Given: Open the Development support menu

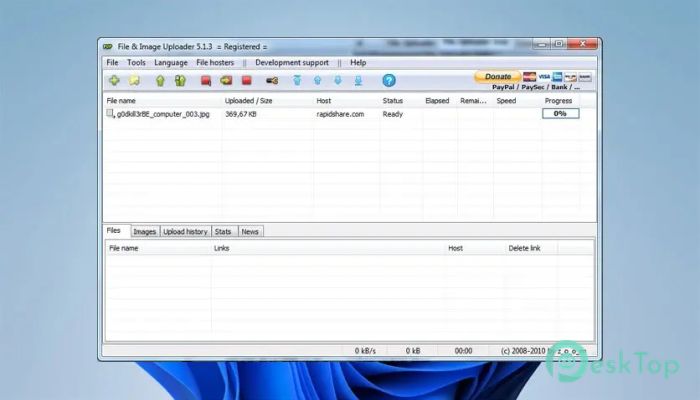Looking at the screenshot, I should [x=292, y=62].
